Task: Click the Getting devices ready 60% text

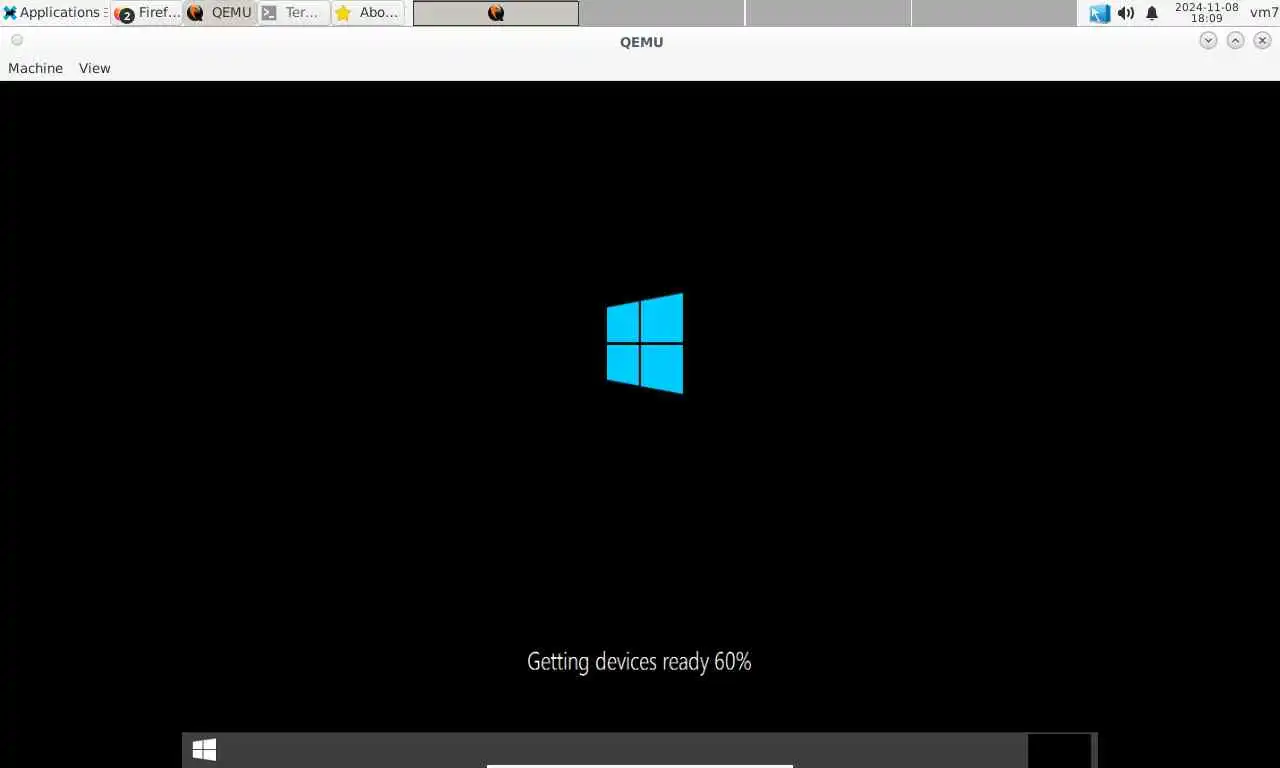Action: click(x=639, y=661)
